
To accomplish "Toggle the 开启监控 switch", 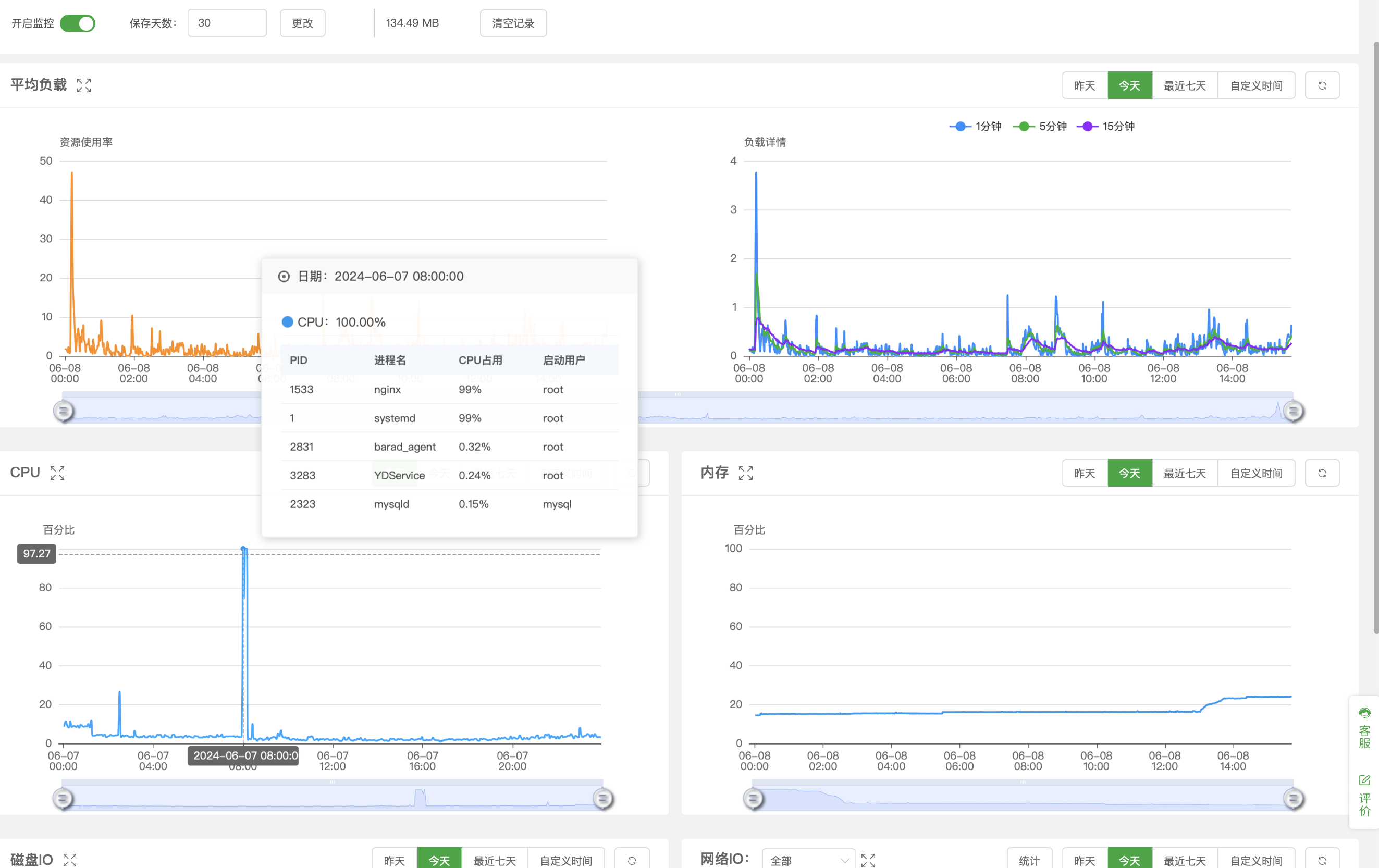I will [x=77, y=23].
